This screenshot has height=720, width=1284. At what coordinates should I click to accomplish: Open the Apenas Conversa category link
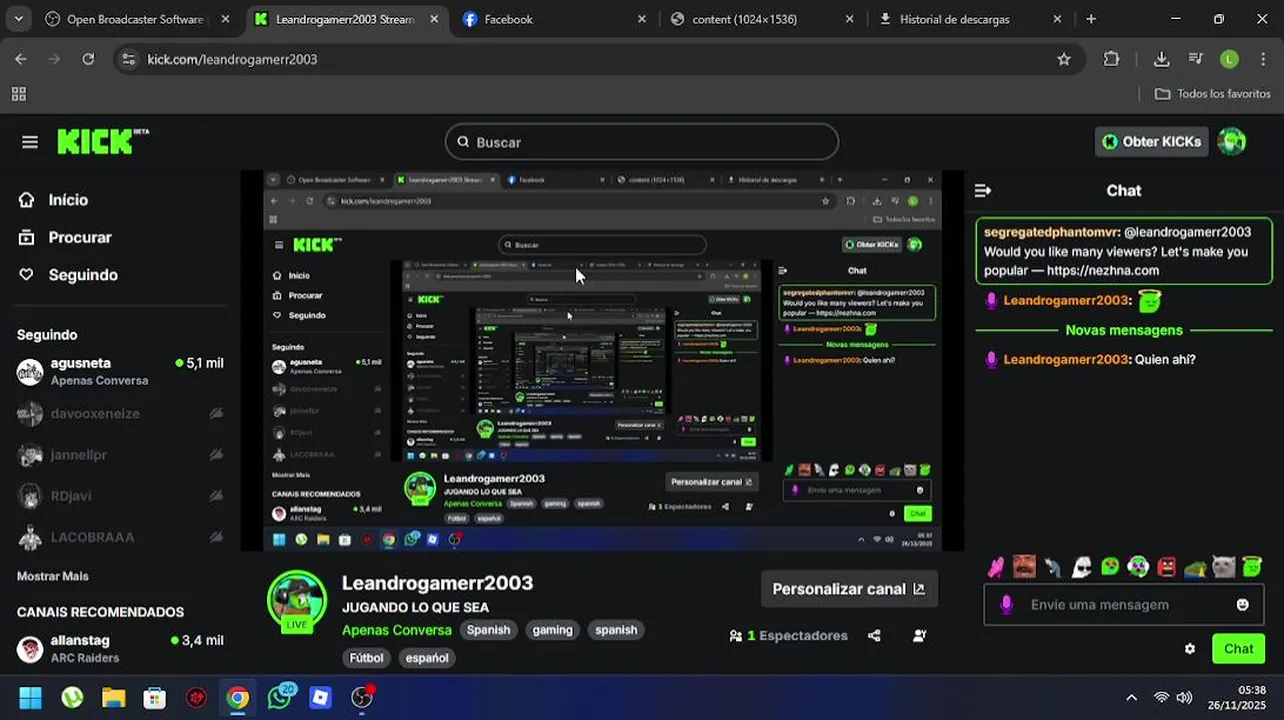pyautogui.click(x=397, y=630)
